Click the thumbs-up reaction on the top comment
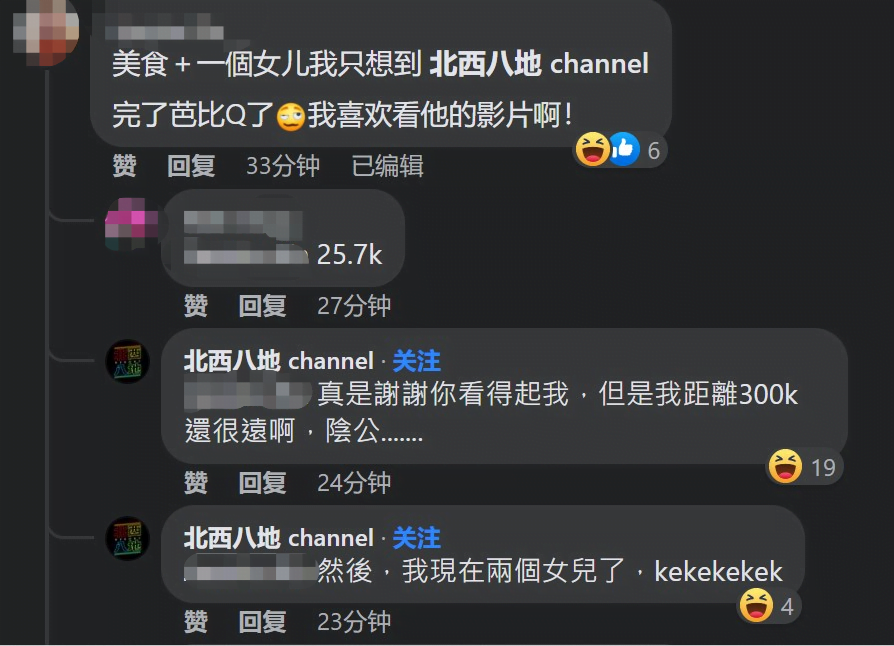 (x=624, y=149)
